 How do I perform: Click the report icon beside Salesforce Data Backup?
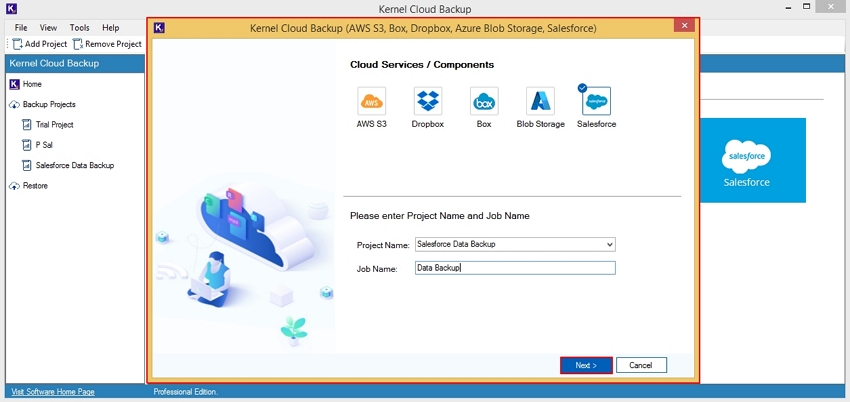[27, 165]
